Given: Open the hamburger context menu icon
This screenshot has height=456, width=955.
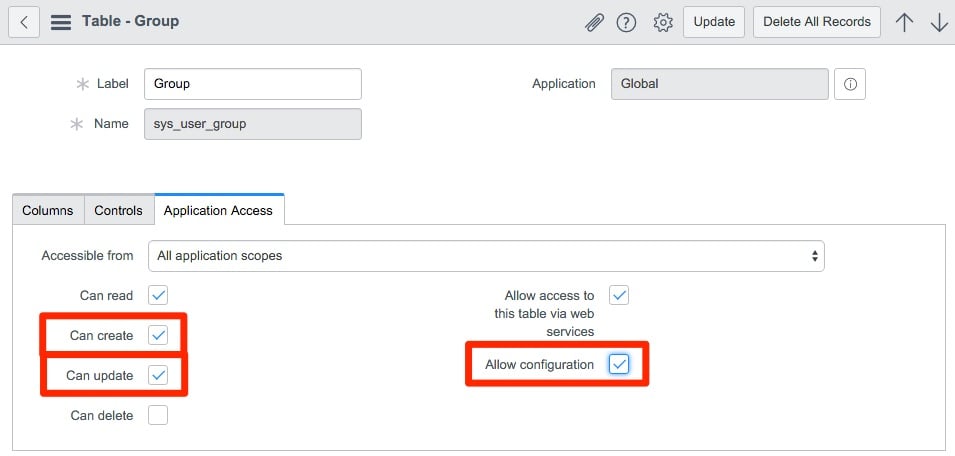Looking at the screenshot, I should [x=60, y=21].
